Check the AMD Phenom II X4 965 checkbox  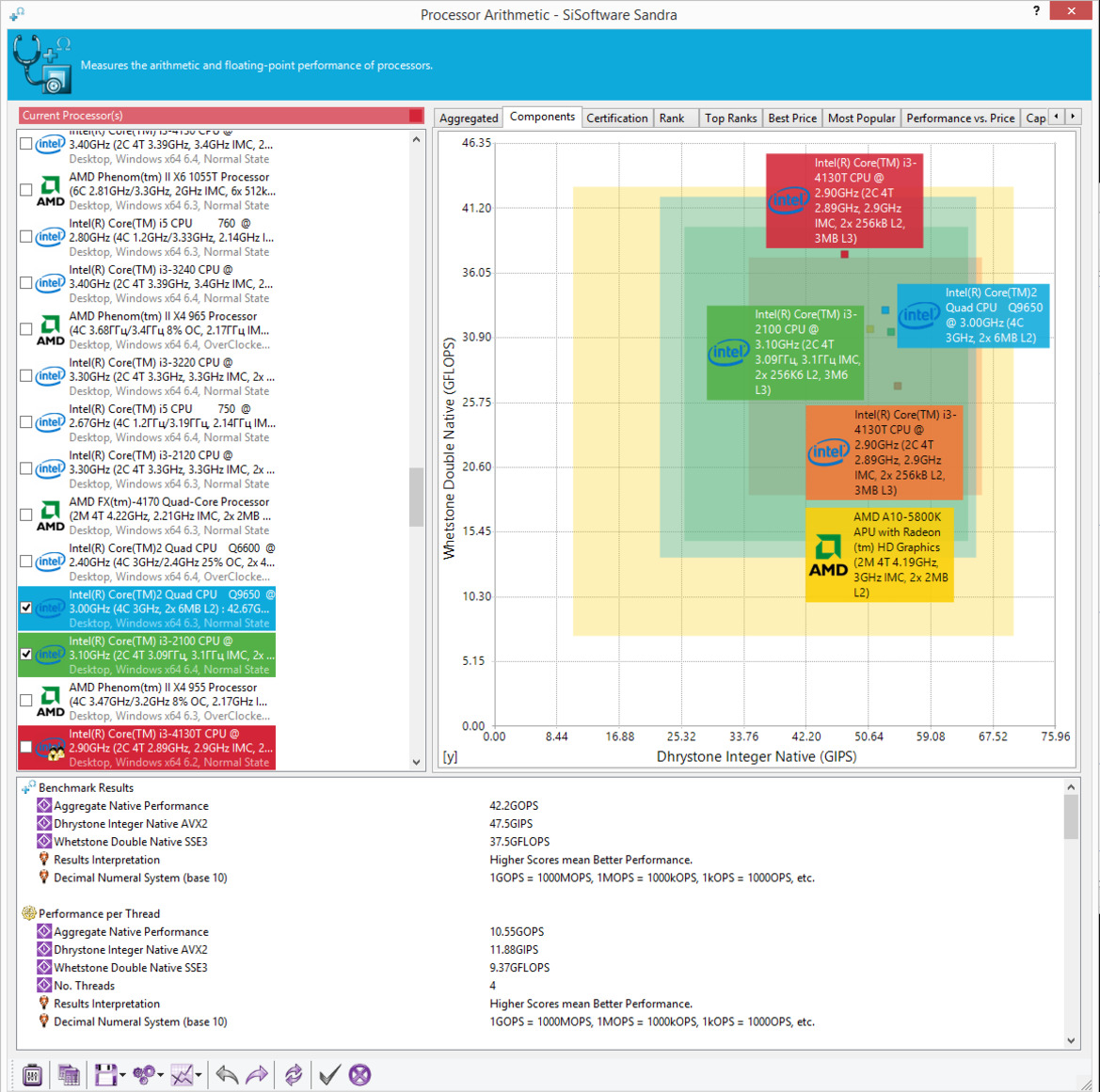pyautogui.click(x=26, y=329)
